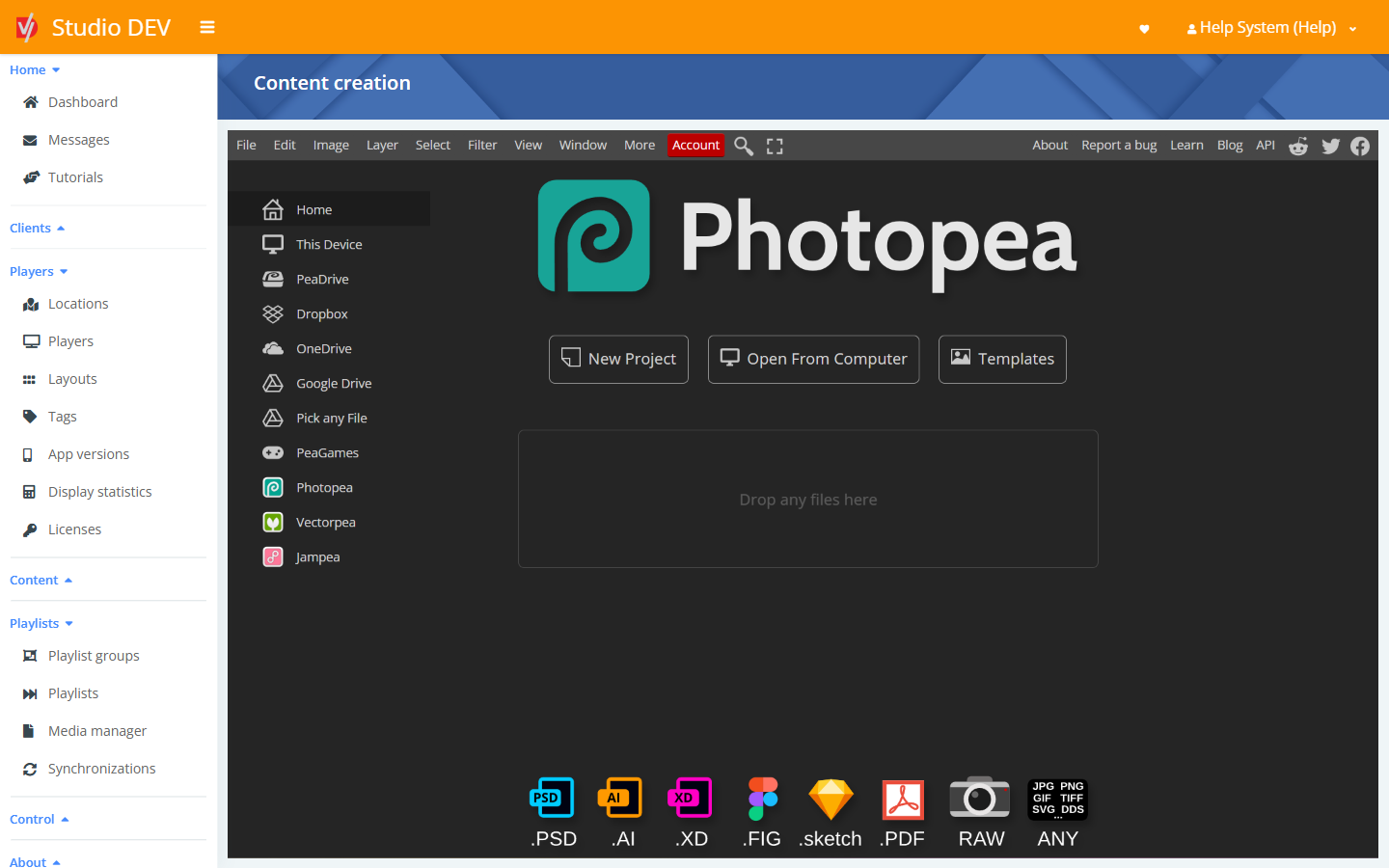1389x868 pixels.
Task: Expand the Clients sidebar section
Action: pyautogui.click(x=37, y=228)
